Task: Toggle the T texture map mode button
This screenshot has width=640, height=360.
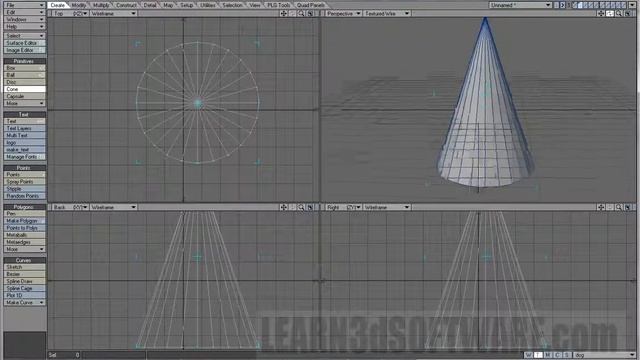Action: [538, 355]
